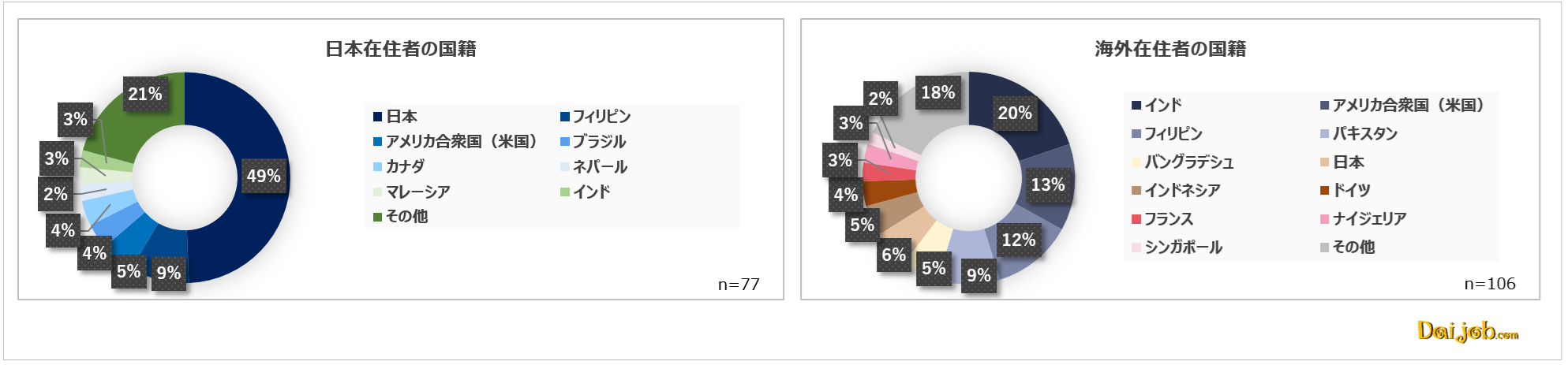Select バングラデシュ legend entry
The image size is (1568, 365).
[1183, 162]
